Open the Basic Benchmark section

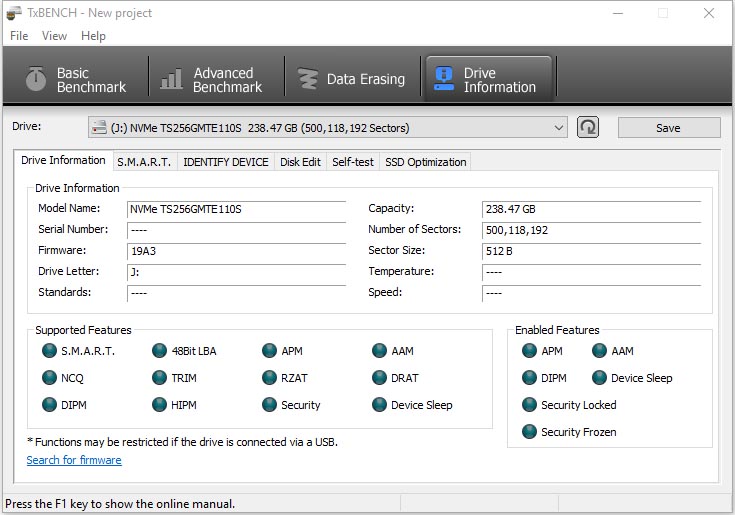pyautogui.click(x=76, y=79)
